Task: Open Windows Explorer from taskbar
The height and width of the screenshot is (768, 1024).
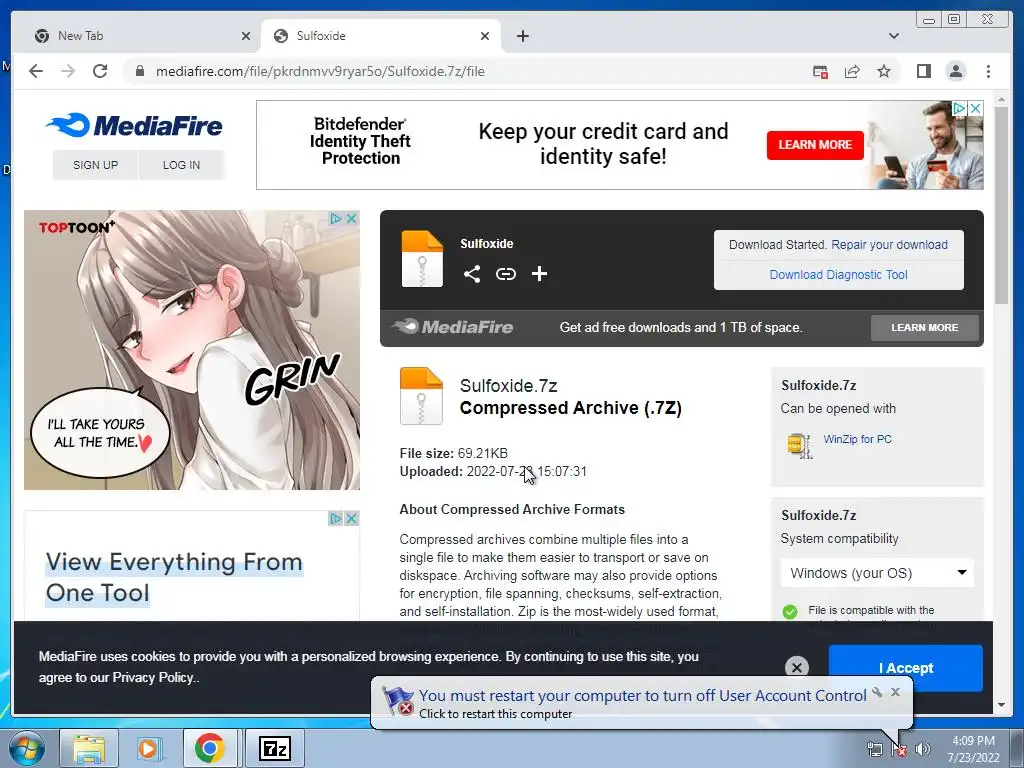Action: click(x=89, y=748)
